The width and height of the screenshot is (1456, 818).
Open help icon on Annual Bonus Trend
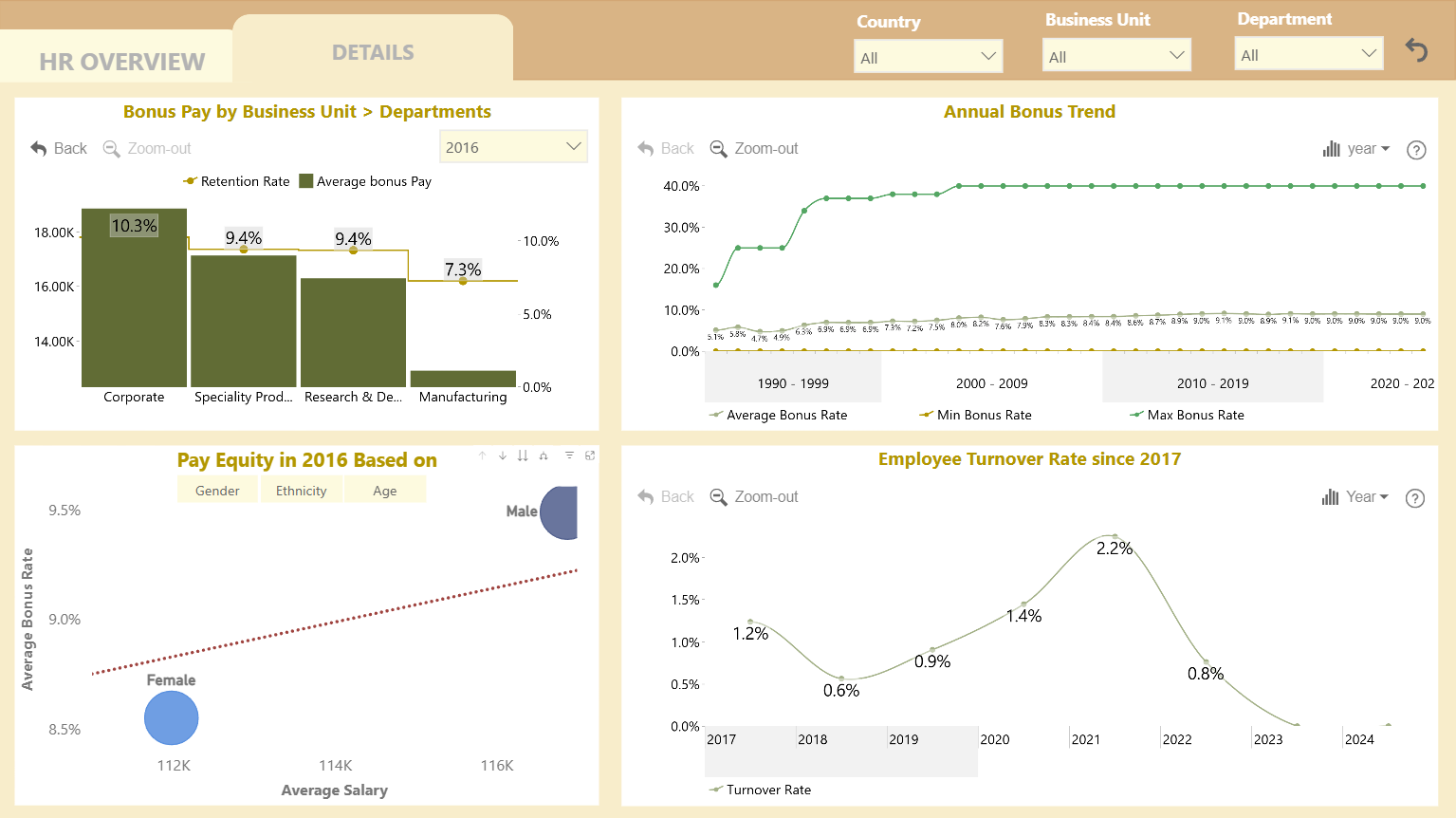1416,150
